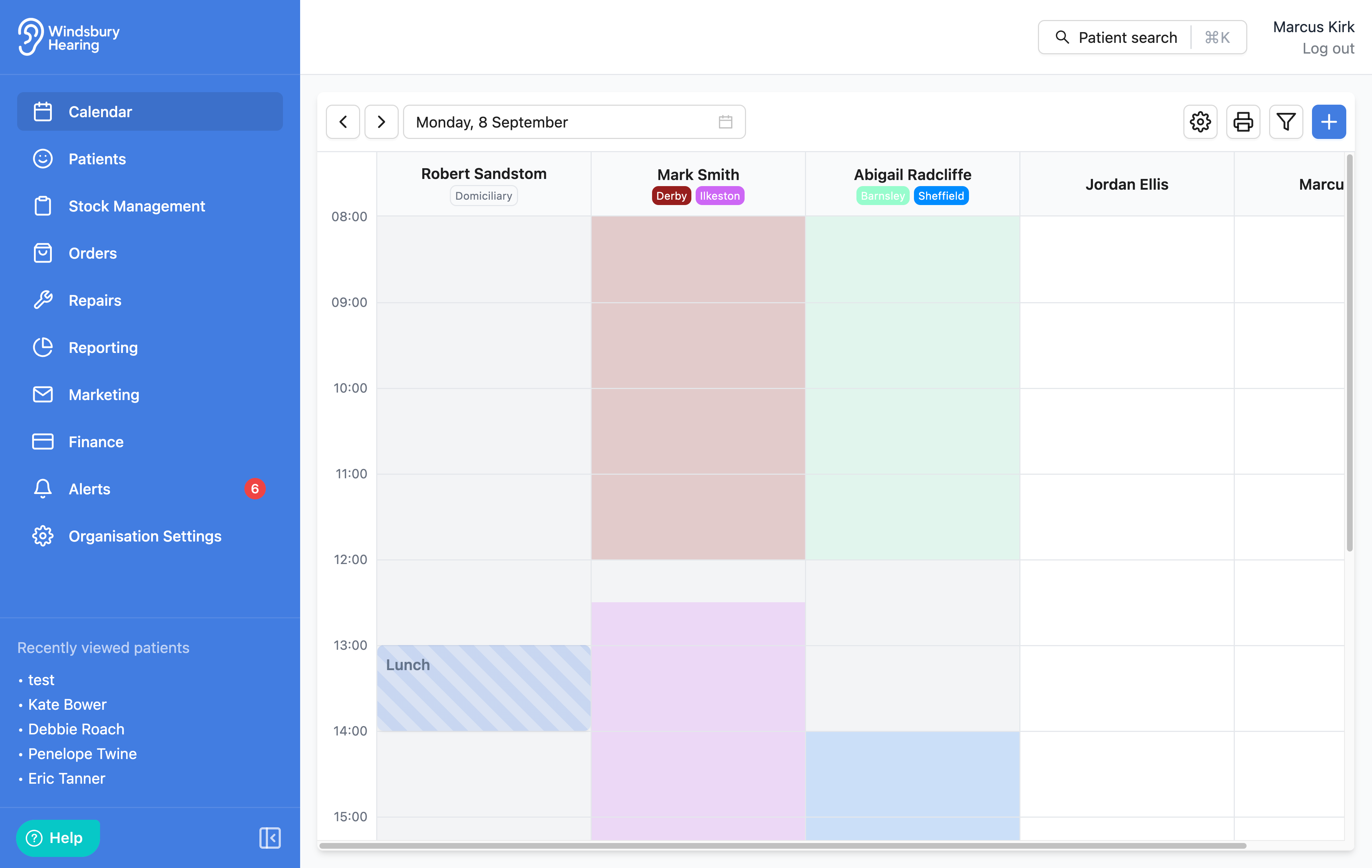This screenshot has width=1372, height=868.
Task: Collapse the sidebar panel icon
Action: click(269, 838)
